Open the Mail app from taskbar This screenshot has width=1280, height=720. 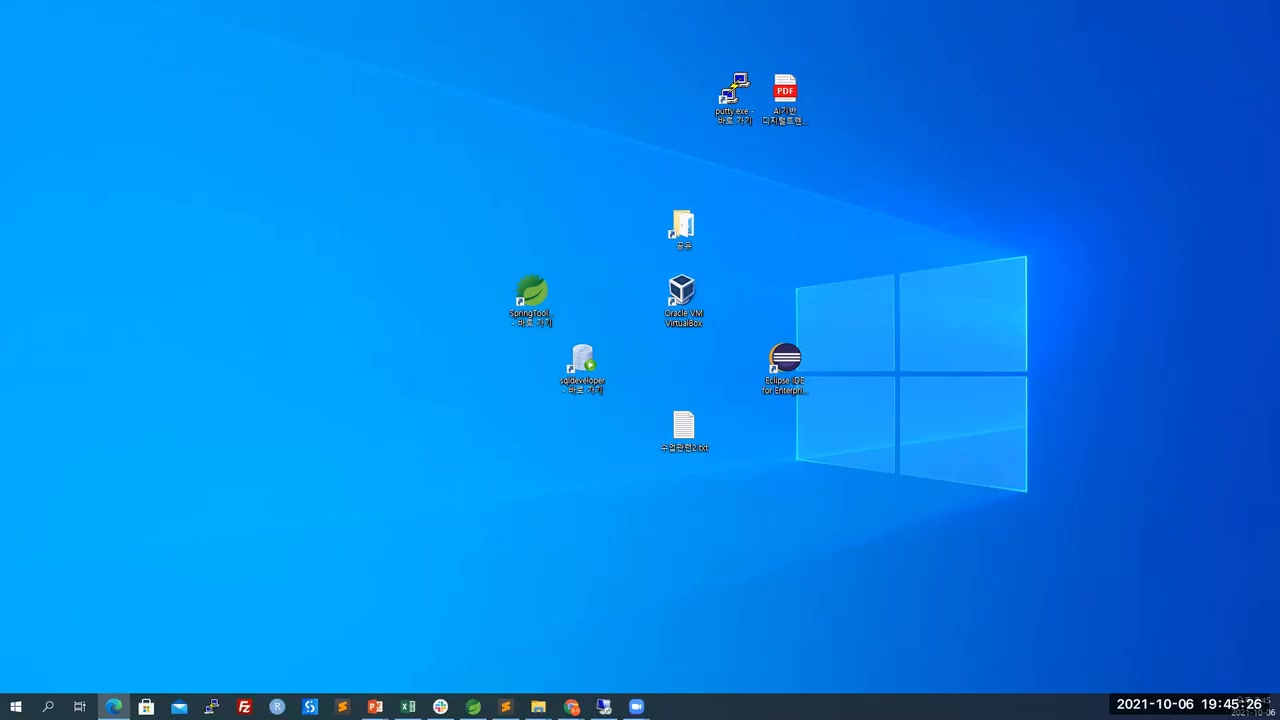[179, 707]
